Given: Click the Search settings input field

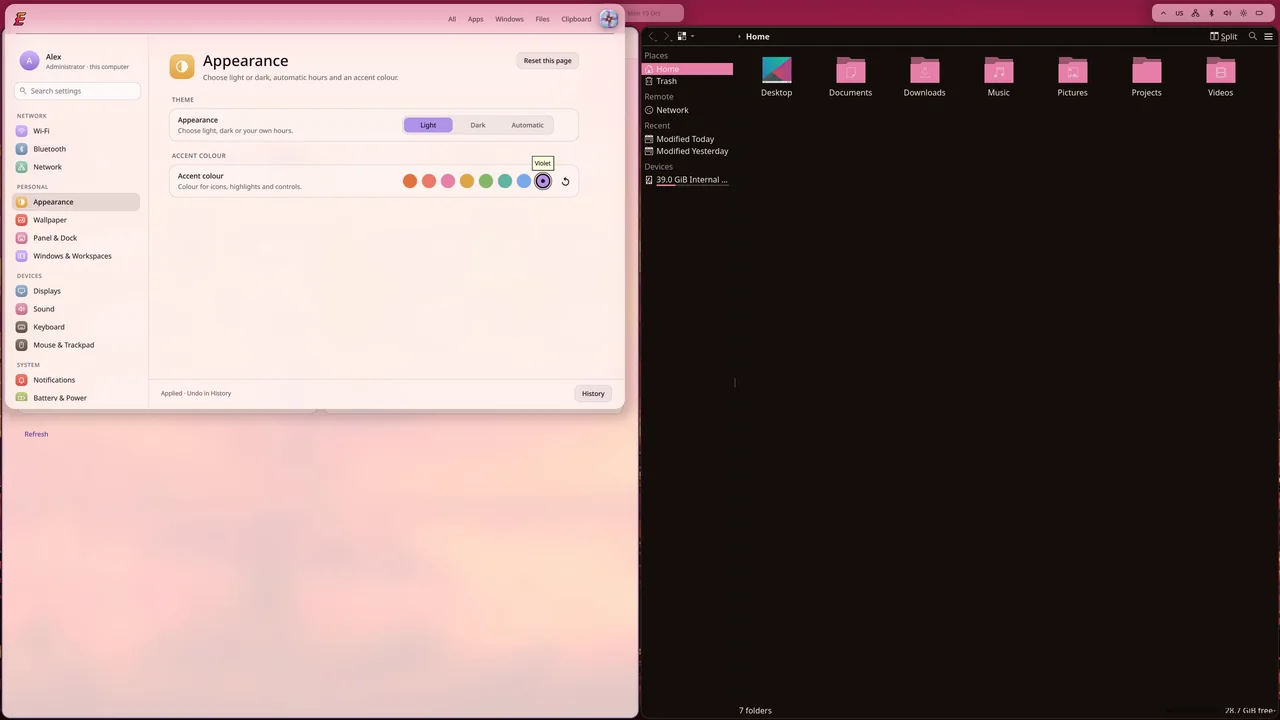Looking at the screenshot, I should tap(77, 91).
